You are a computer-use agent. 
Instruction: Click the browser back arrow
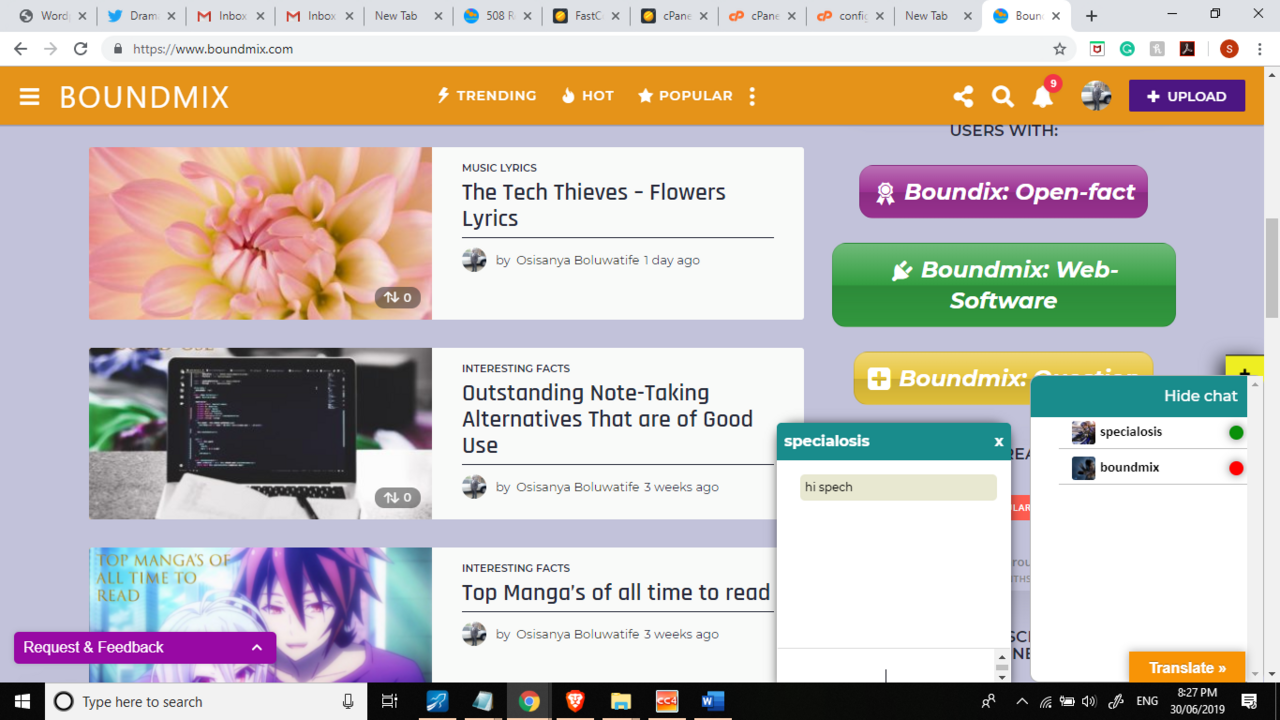(x=21, y=49)
